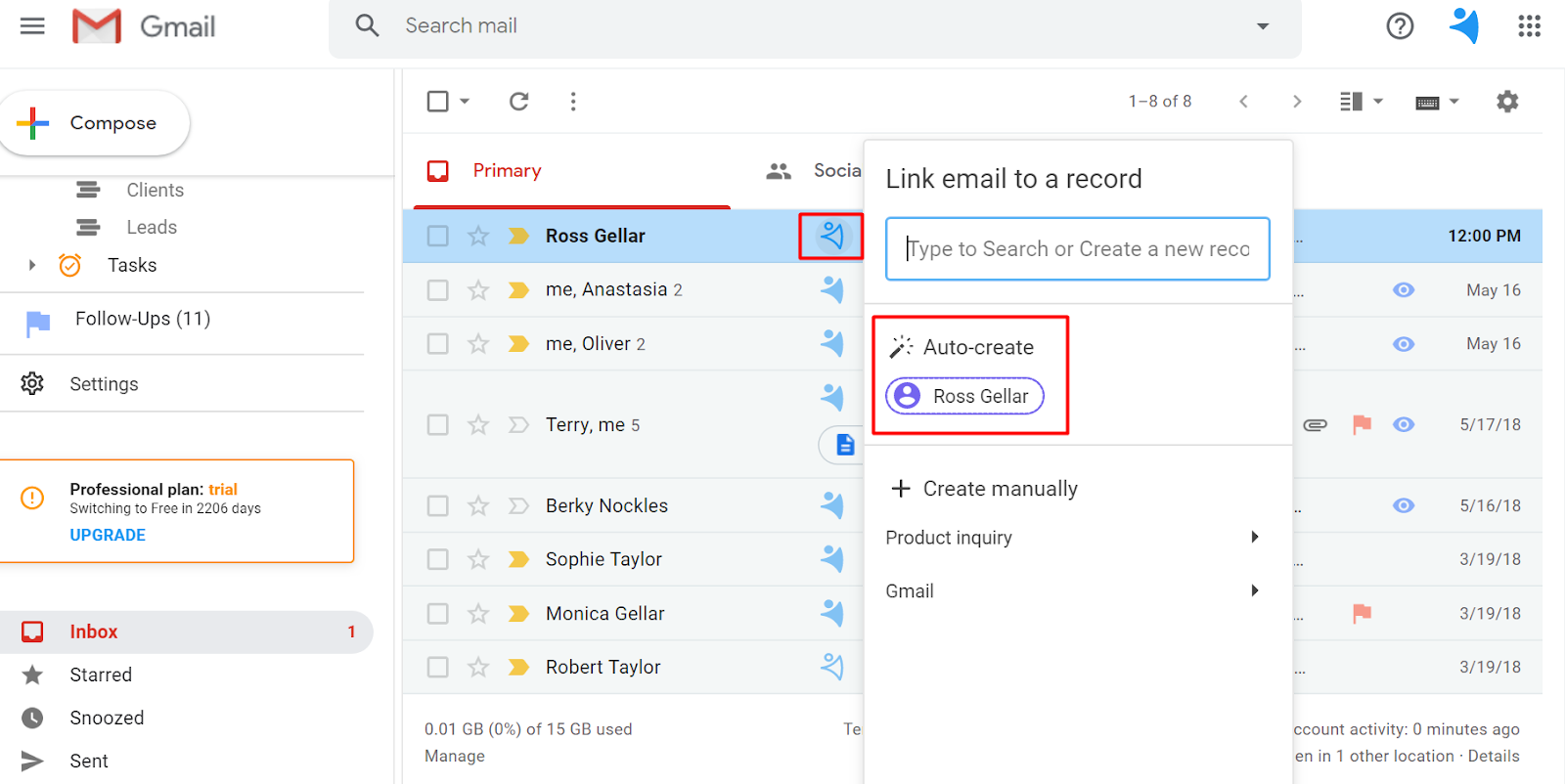The height and width of the screenshot is (784, 1565).
Task: Click the paperclip attachment icon on Terry row
Action: pyautogui.click(x=1315, y=424)
